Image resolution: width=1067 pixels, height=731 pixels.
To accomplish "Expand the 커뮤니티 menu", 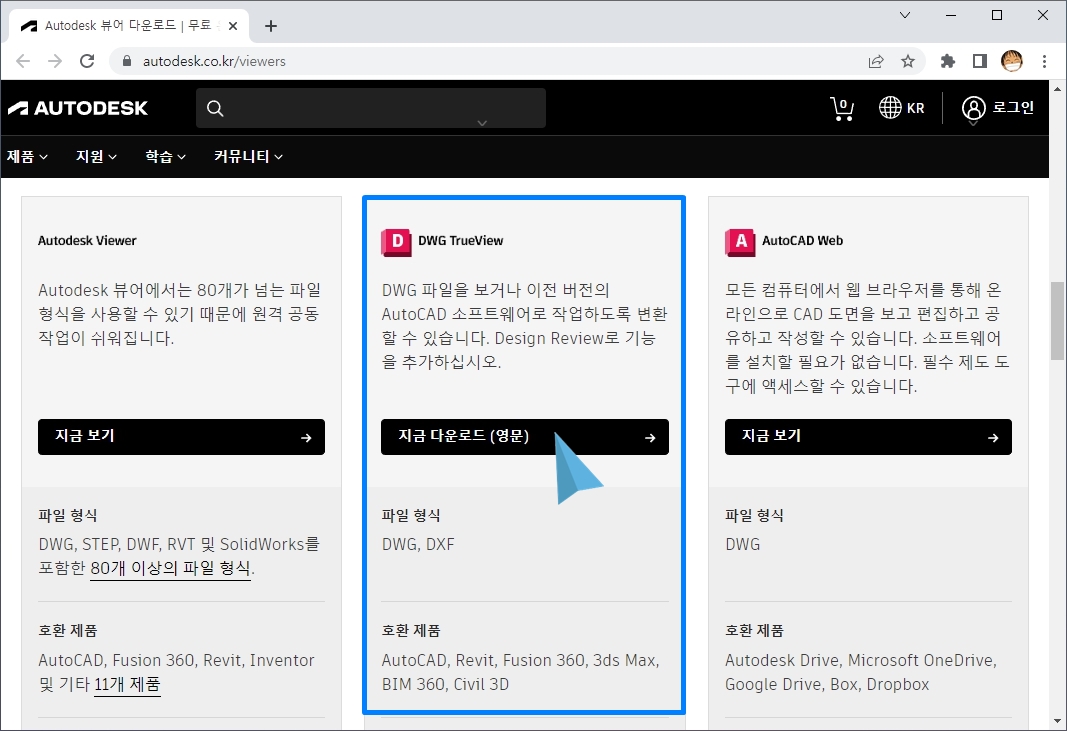I will click(x=248, y=157).
